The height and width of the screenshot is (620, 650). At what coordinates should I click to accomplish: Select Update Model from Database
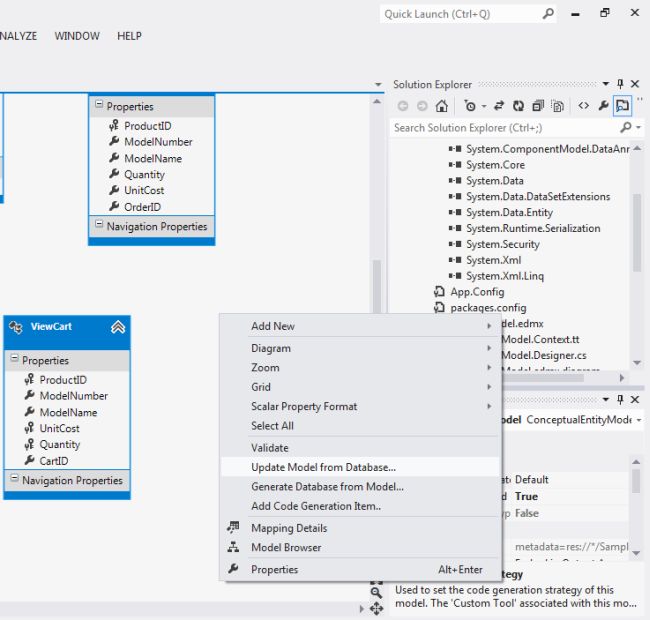click(x=360, y=467)
